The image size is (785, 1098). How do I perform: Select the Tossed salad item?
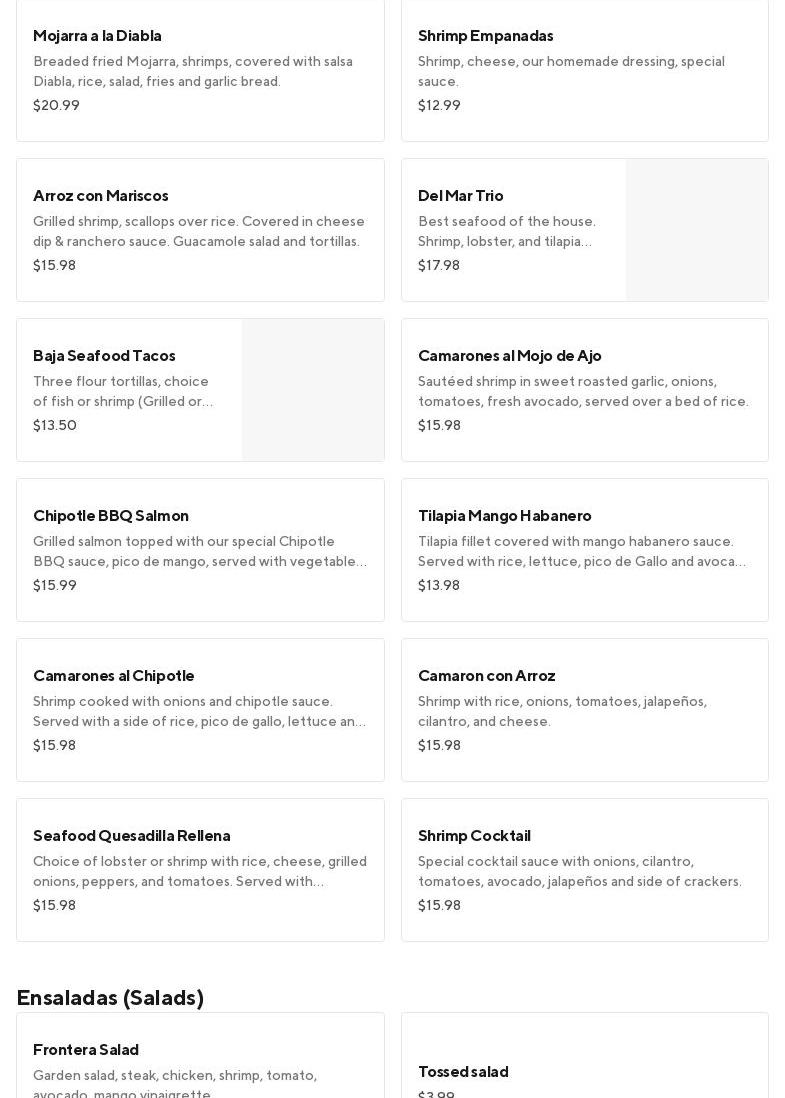(x=585, y=1072)
